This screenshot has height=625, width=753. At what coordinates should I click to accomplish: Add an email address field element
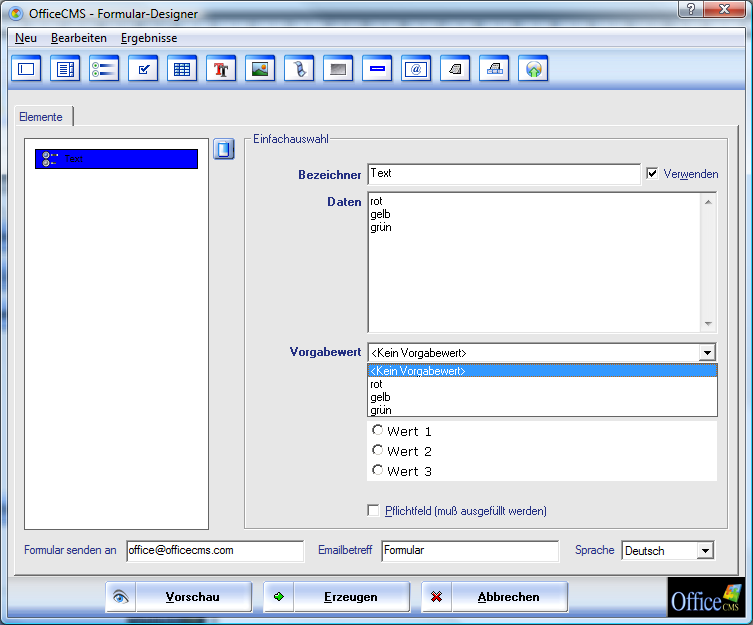click(416, 69)
